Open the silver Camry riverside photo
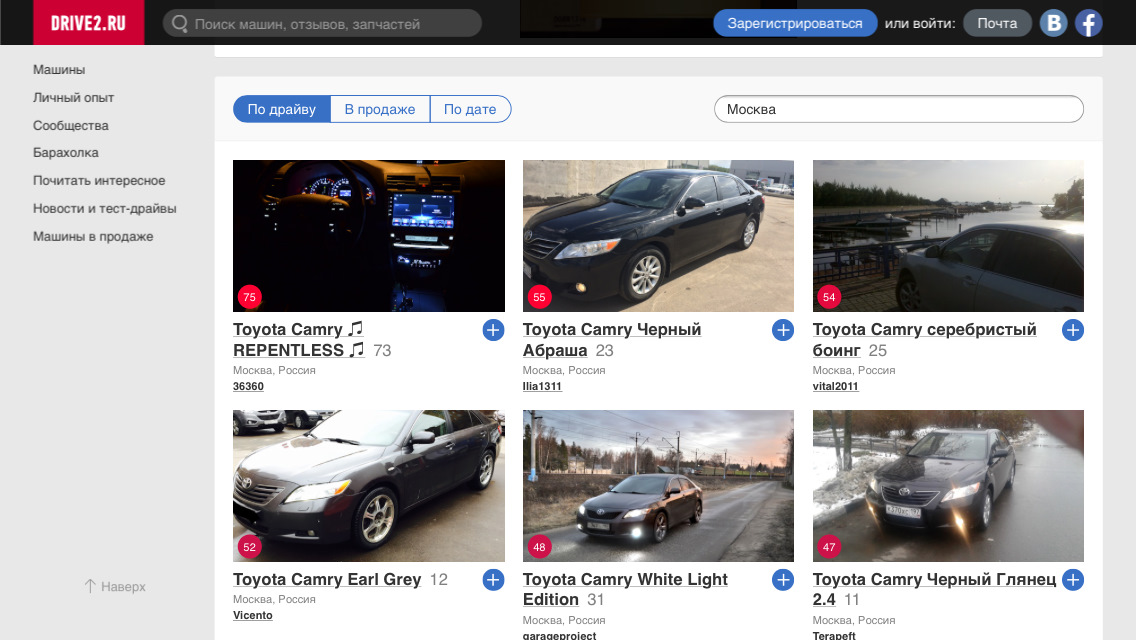 [948, 236]
